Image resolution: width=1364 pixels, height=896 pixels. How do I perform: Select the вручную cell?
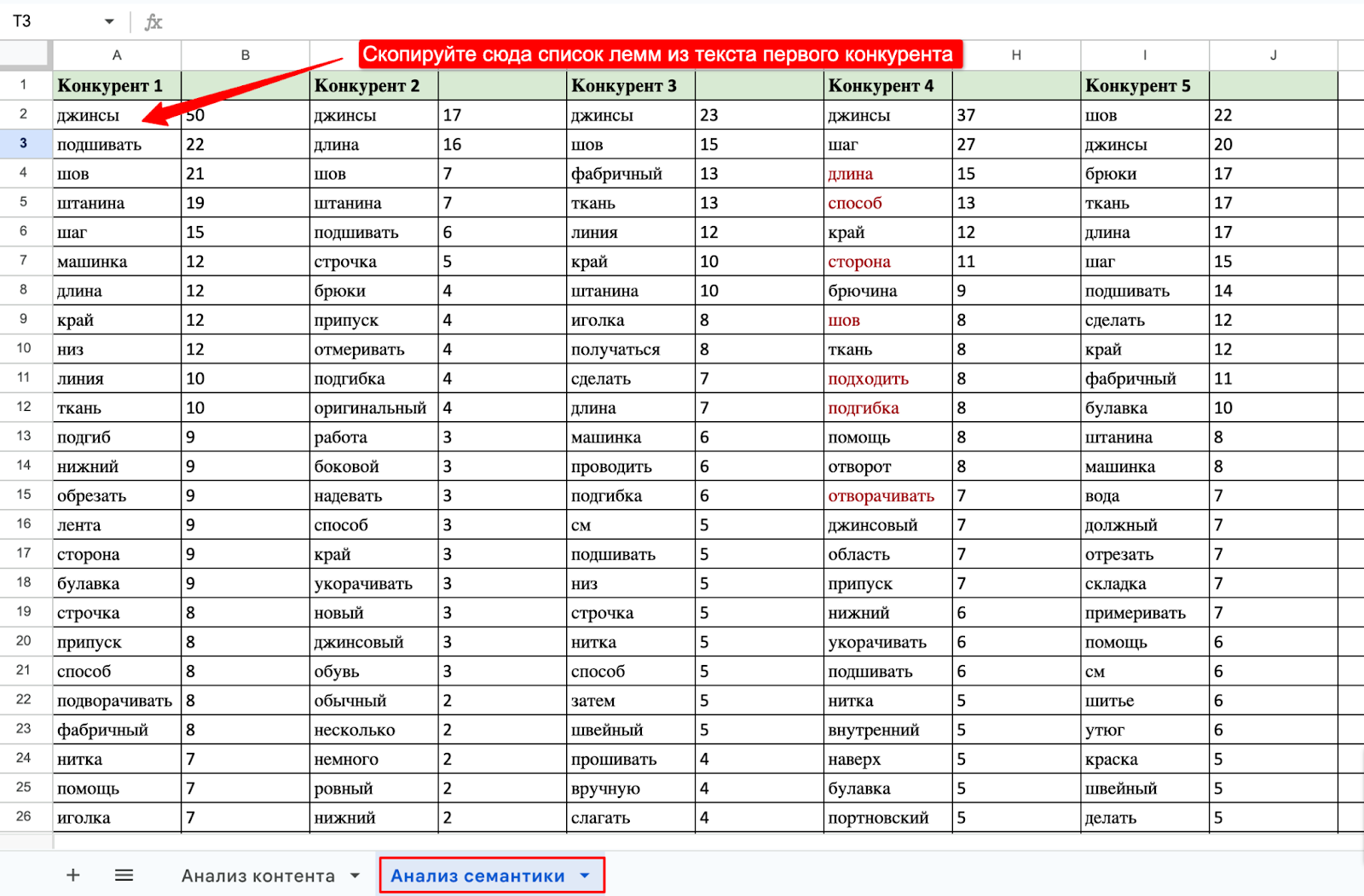pos(632,788)
